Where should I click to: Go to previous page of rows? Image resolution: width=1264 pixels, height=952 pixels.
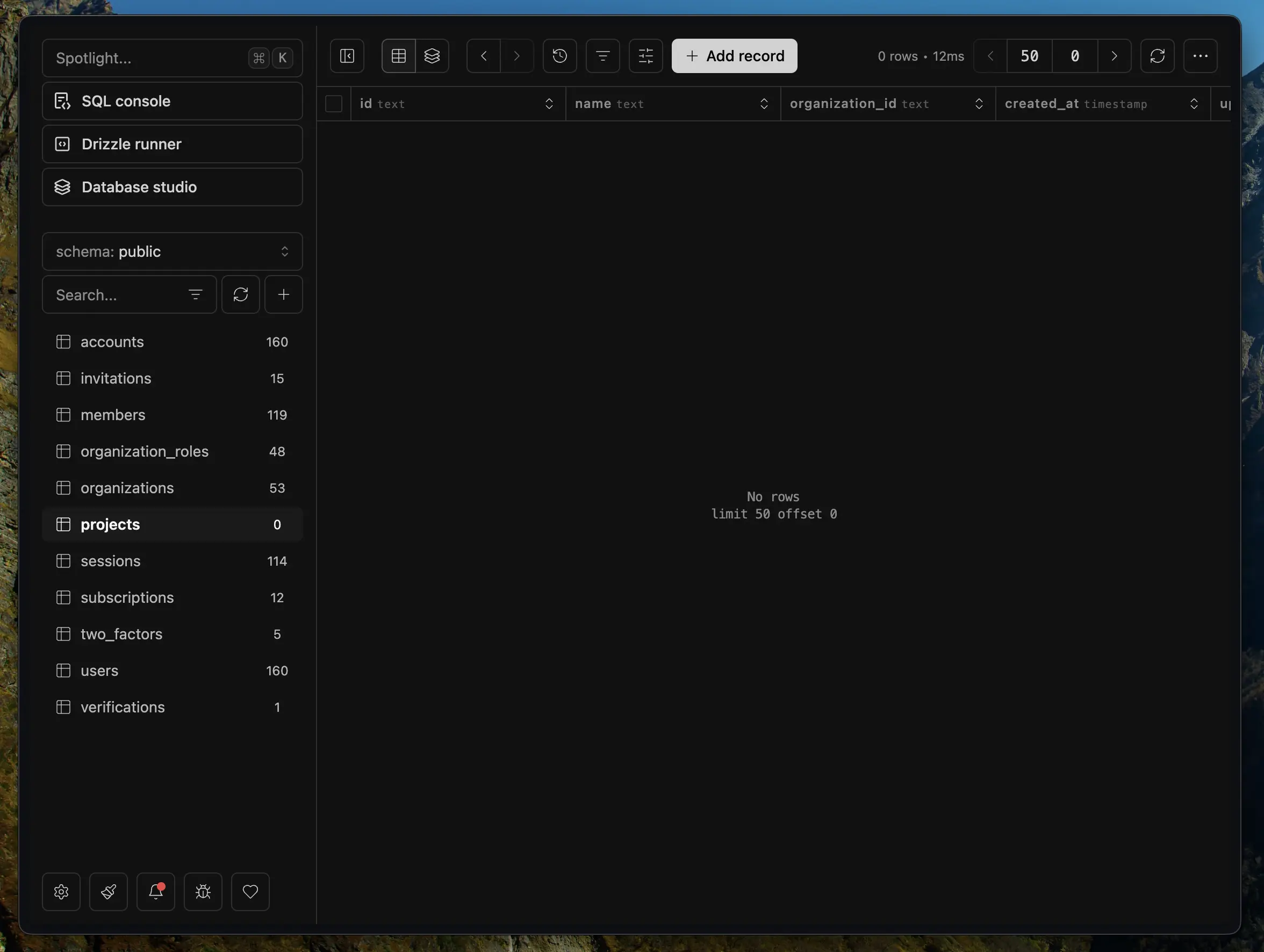pyautogui.click(x=990, y=56)
